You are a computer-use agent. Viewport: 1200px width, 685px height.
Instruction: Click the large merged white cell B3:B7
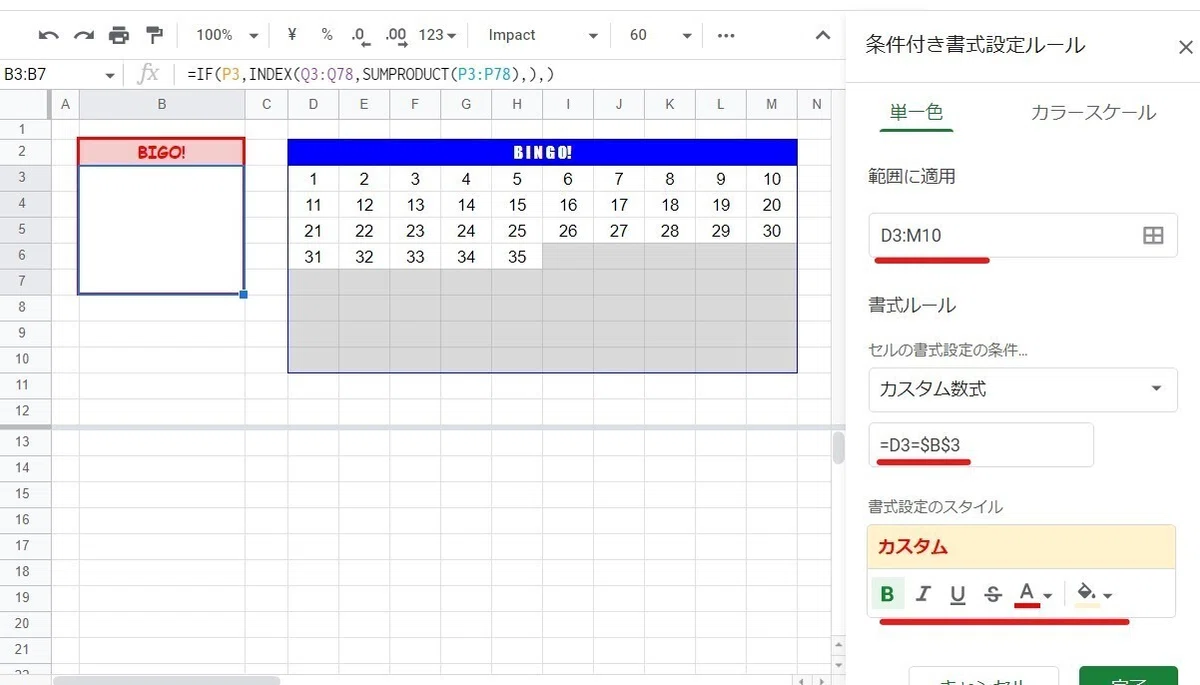click(161, 230)
